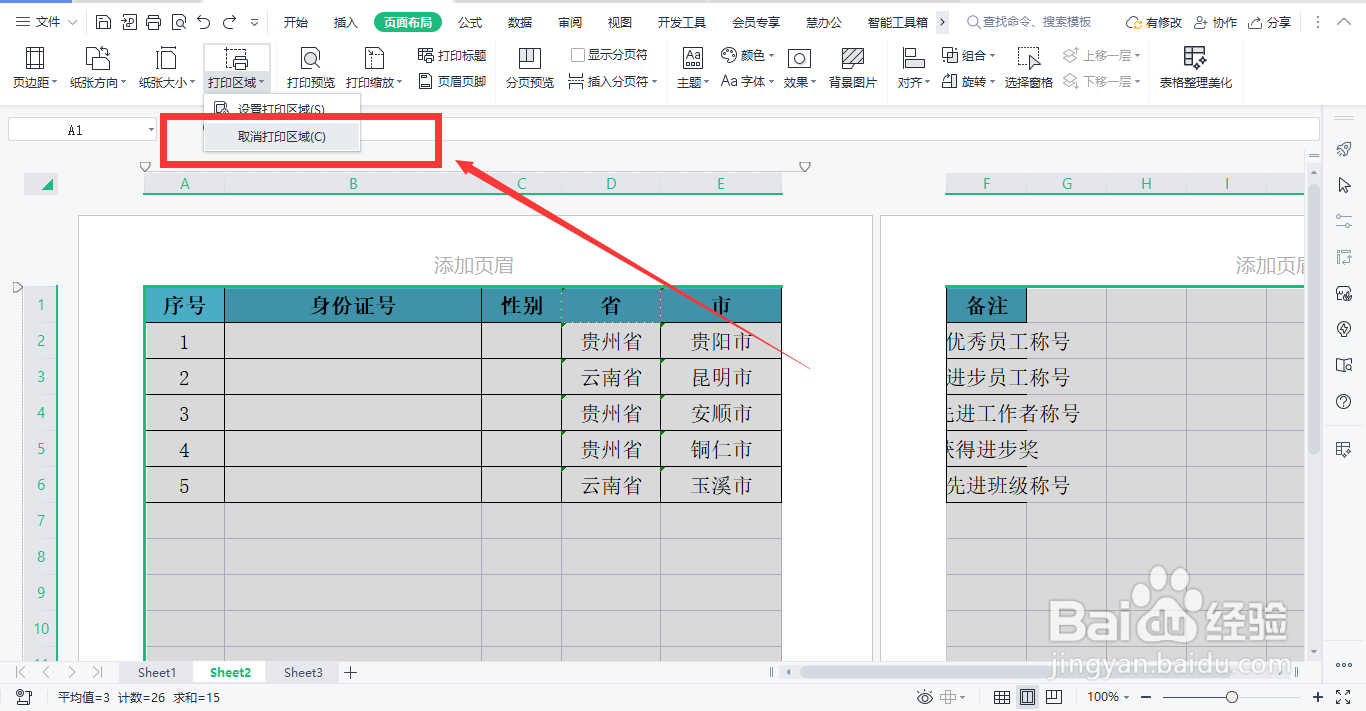Viewport: 1366px width, 711px height.
Task: Expand the 颜色 (Colors) dropdown
Action: tap(758, 54)
